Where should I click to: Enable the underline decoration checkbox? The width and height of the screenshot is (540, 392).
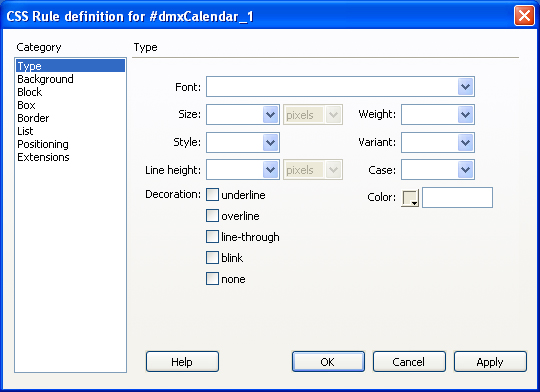pos(212,195)
